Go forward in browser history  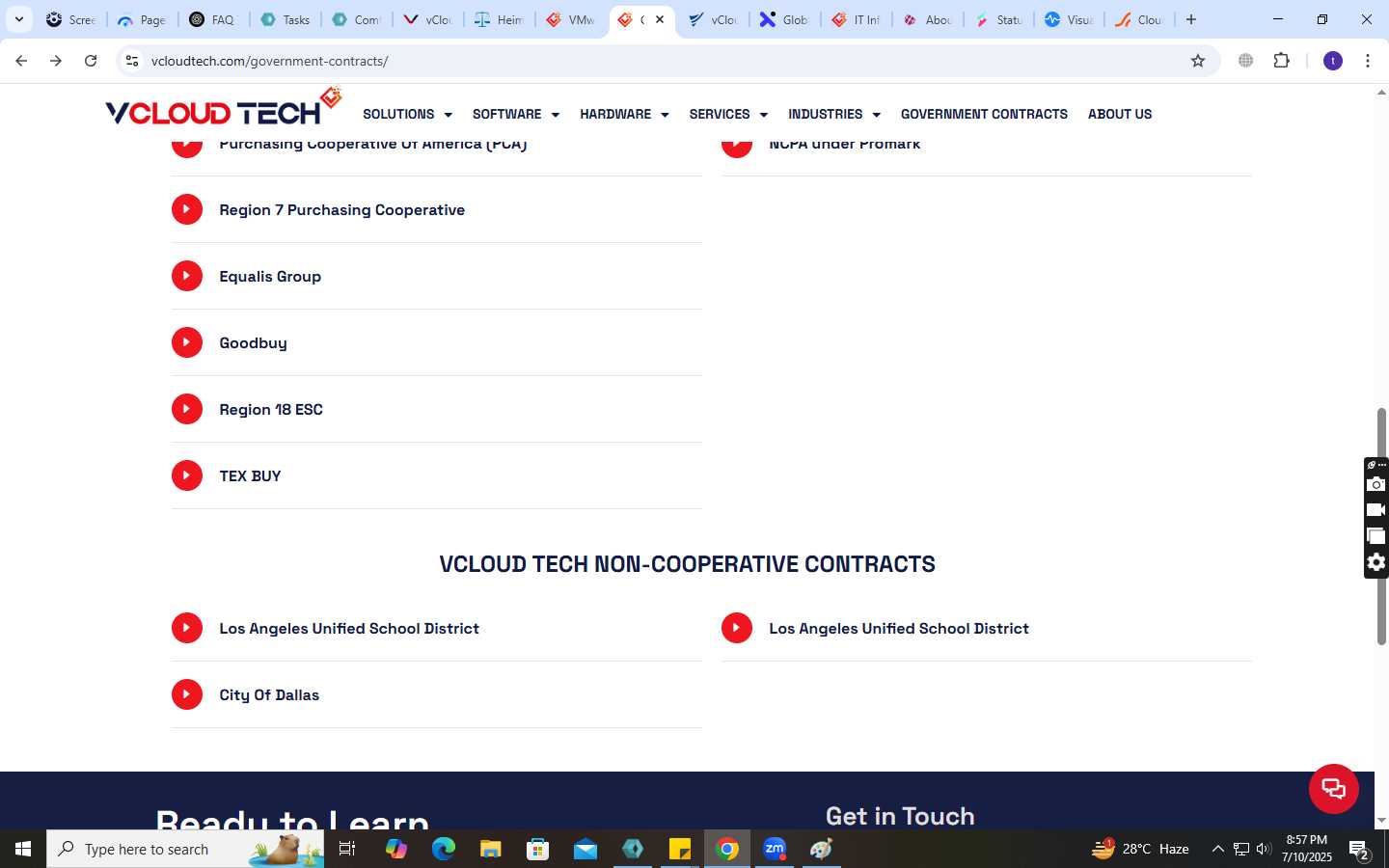coord(56,61)
